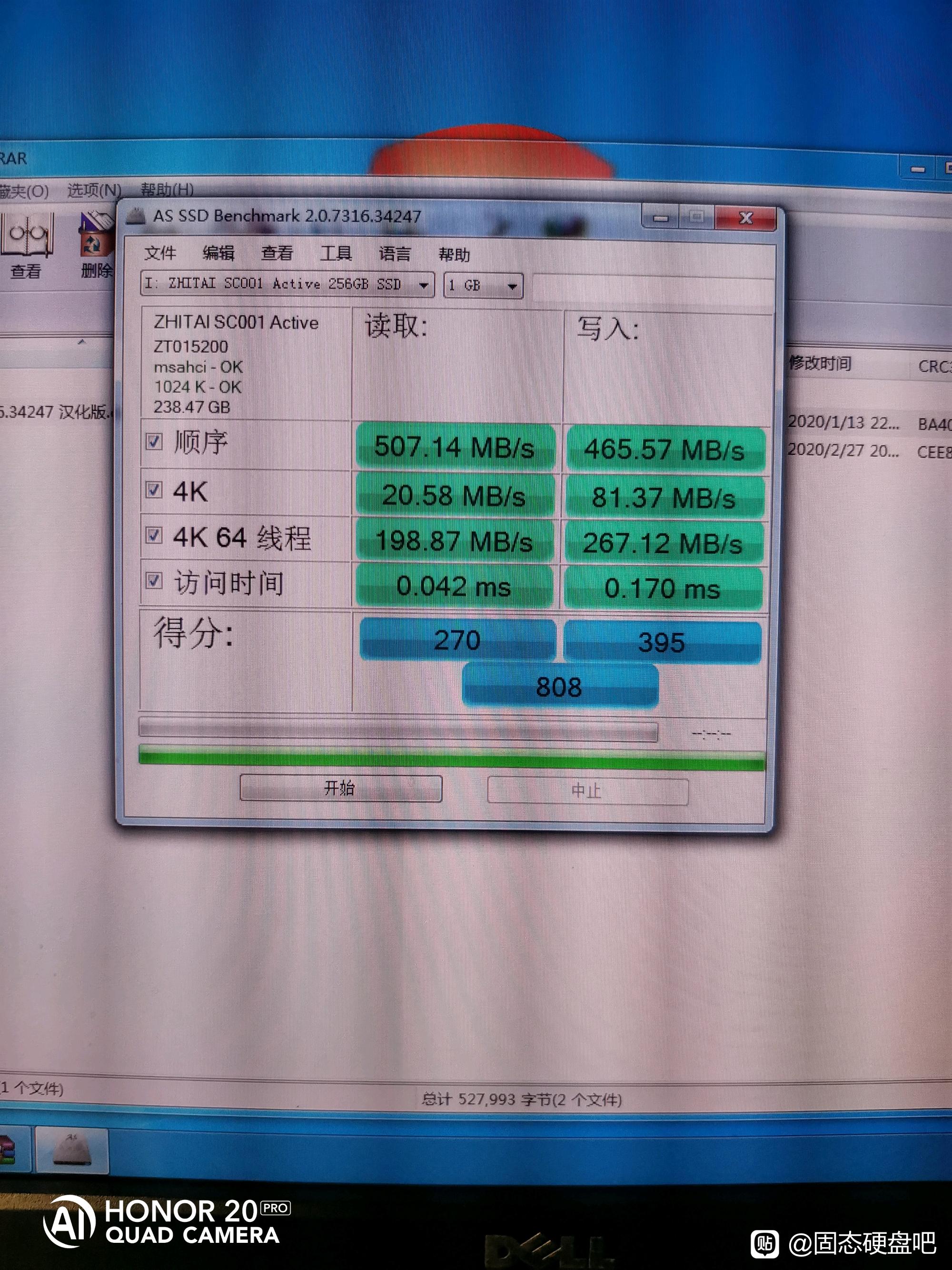Click the 4K write result 81.37 MB/s

pyautogui.click(x=664, y=497)
